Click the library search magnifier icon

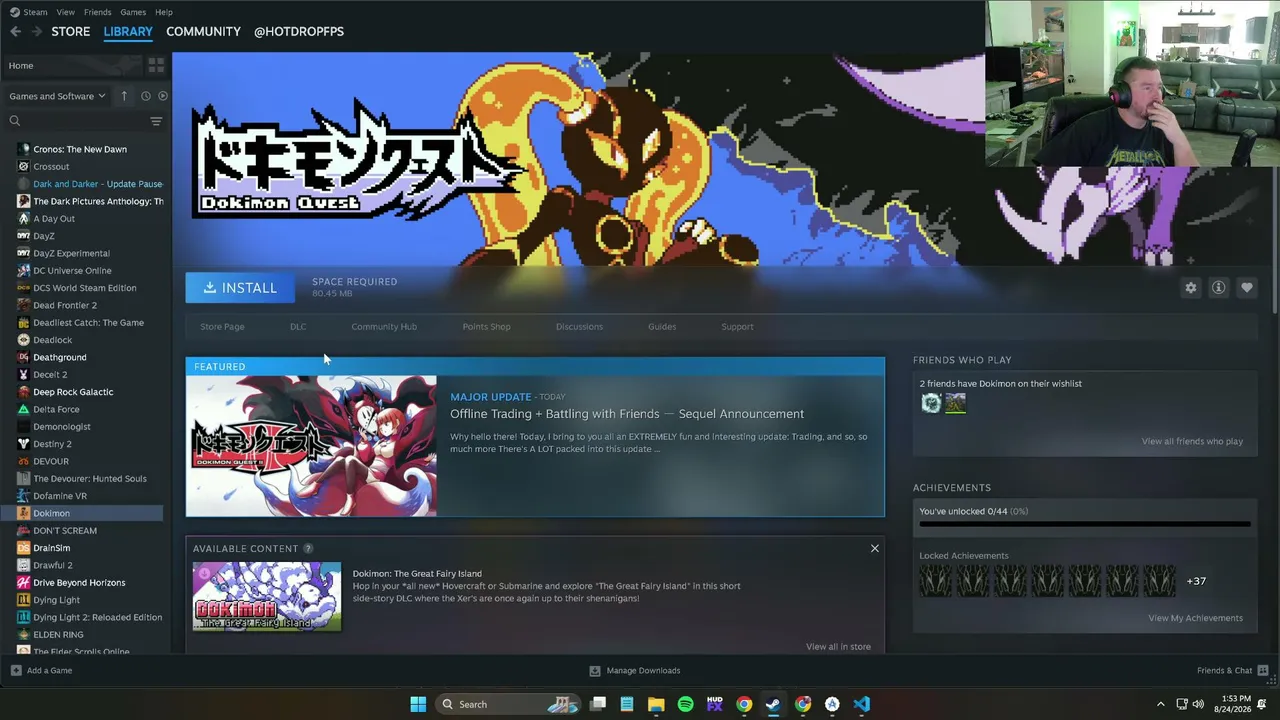tap(15, 121)
